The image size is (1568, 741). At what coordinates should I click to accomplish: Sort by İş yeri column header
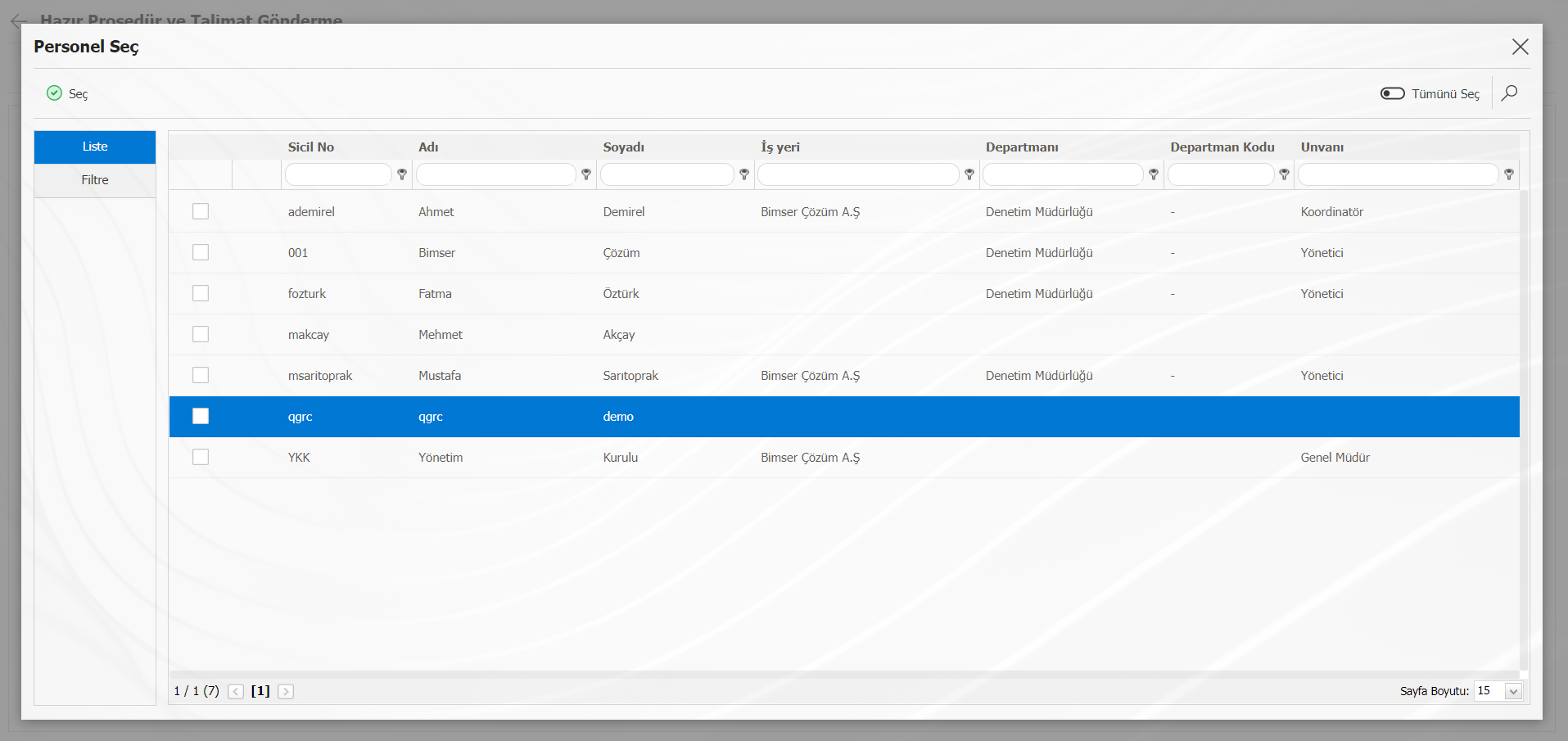point(780,147)
